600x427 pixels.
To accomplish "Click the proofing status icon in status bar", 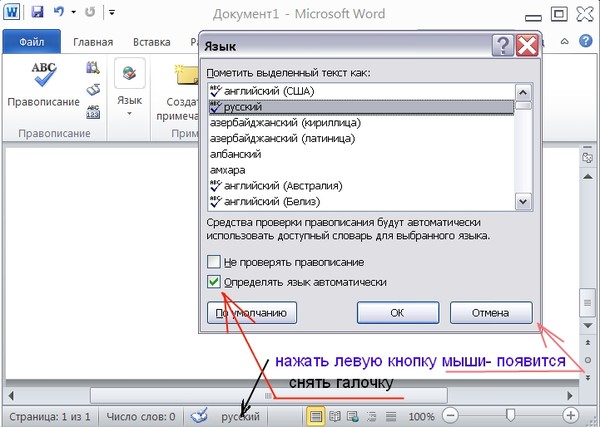I will pyautogui.click(x=200, y=415).
